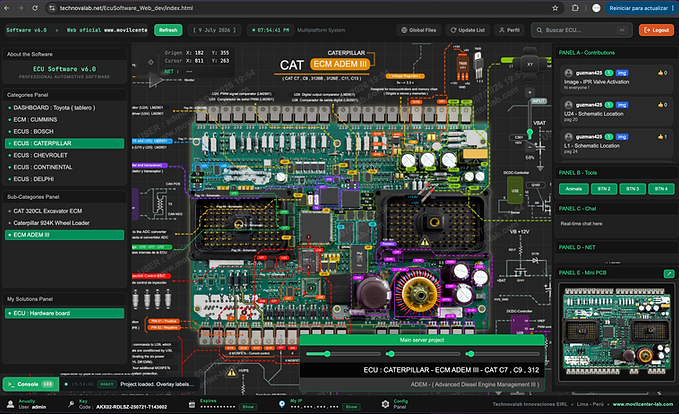Click the origin crosshair icon beside coordinates
Image resolution: width=679 pixels, height=414 pixels.
pos(151,62)
